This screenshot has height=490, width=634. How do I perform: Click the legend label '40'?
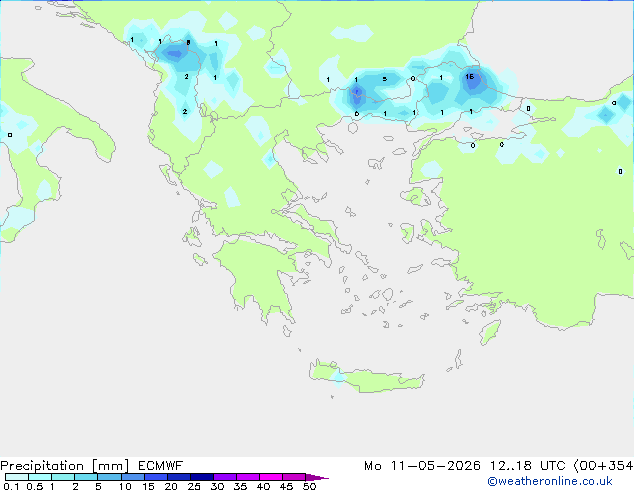tap(263, 486)
